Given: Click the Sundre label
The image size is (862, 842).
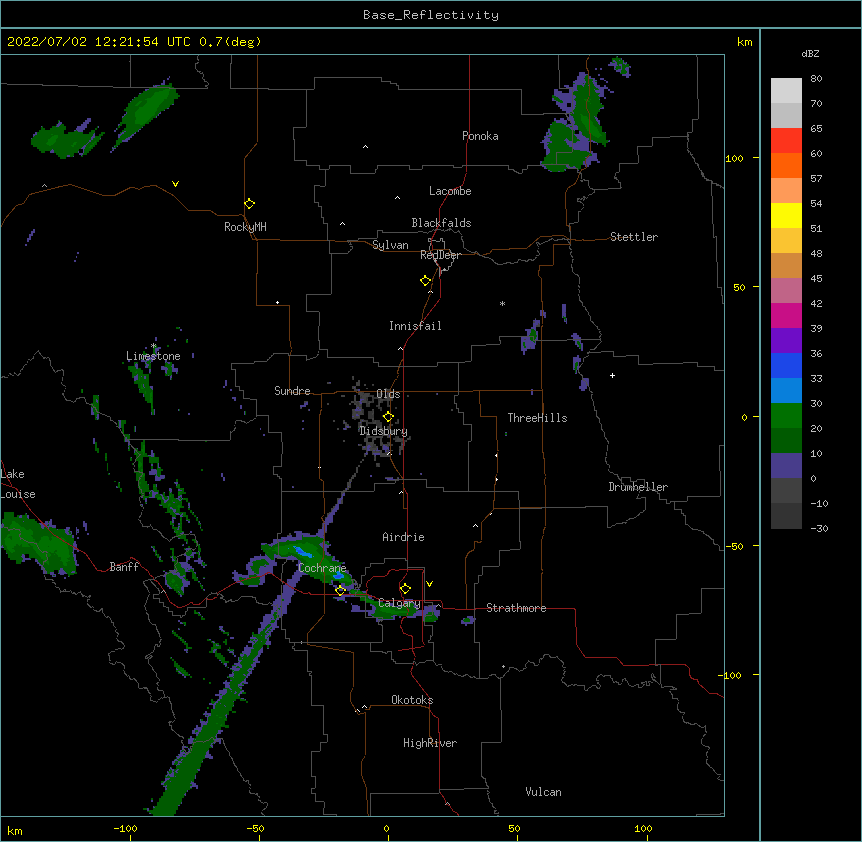Looking at the screenshot, I should 292,391.
